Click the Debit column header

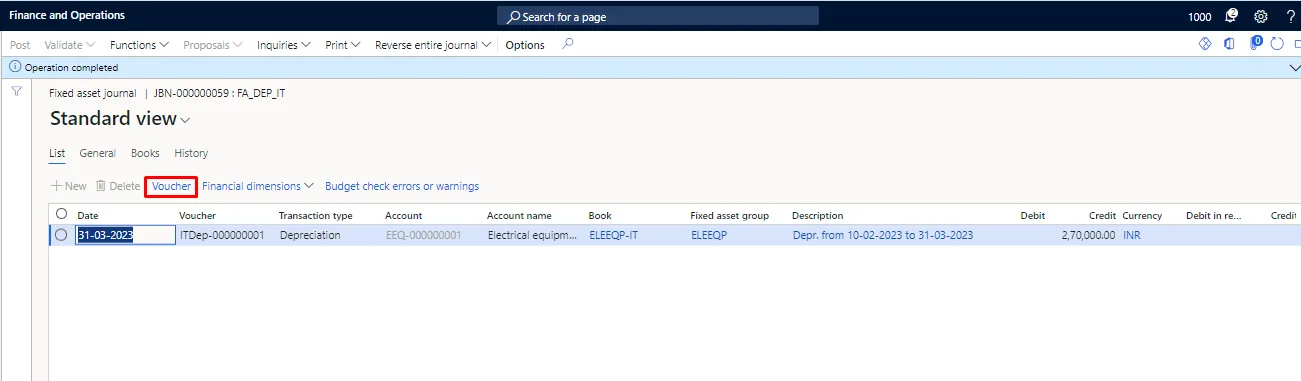[x=1033, y=215]
